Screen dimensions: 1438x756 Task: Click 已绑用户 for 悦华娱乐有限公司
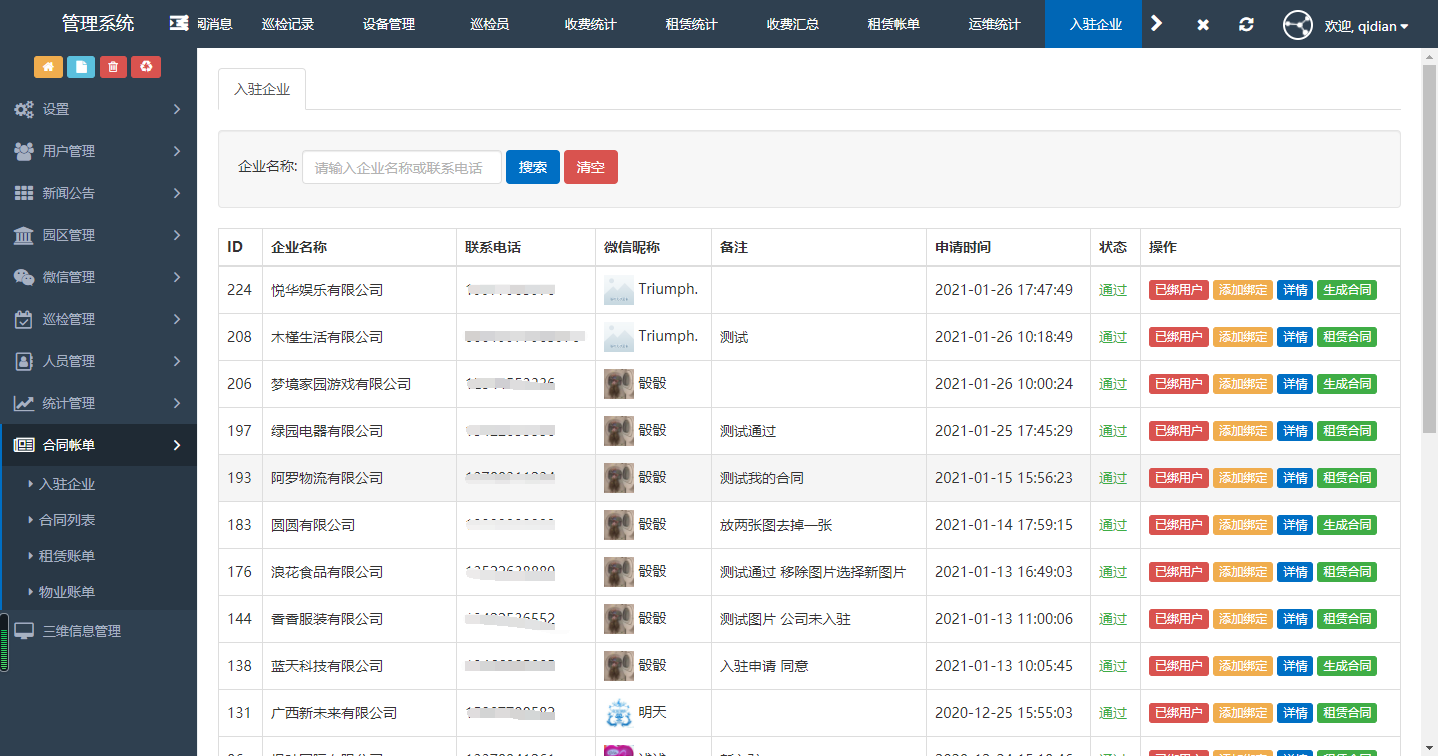click(1179, 290)
